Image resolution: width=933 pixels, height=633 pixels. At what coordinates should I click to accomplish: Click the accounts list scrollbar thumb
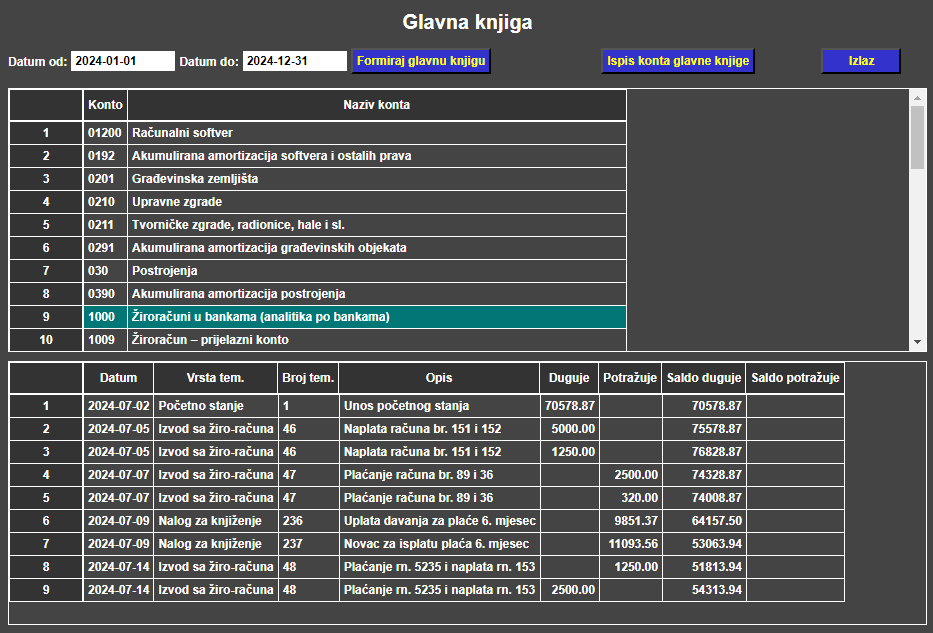click(917, 137)
